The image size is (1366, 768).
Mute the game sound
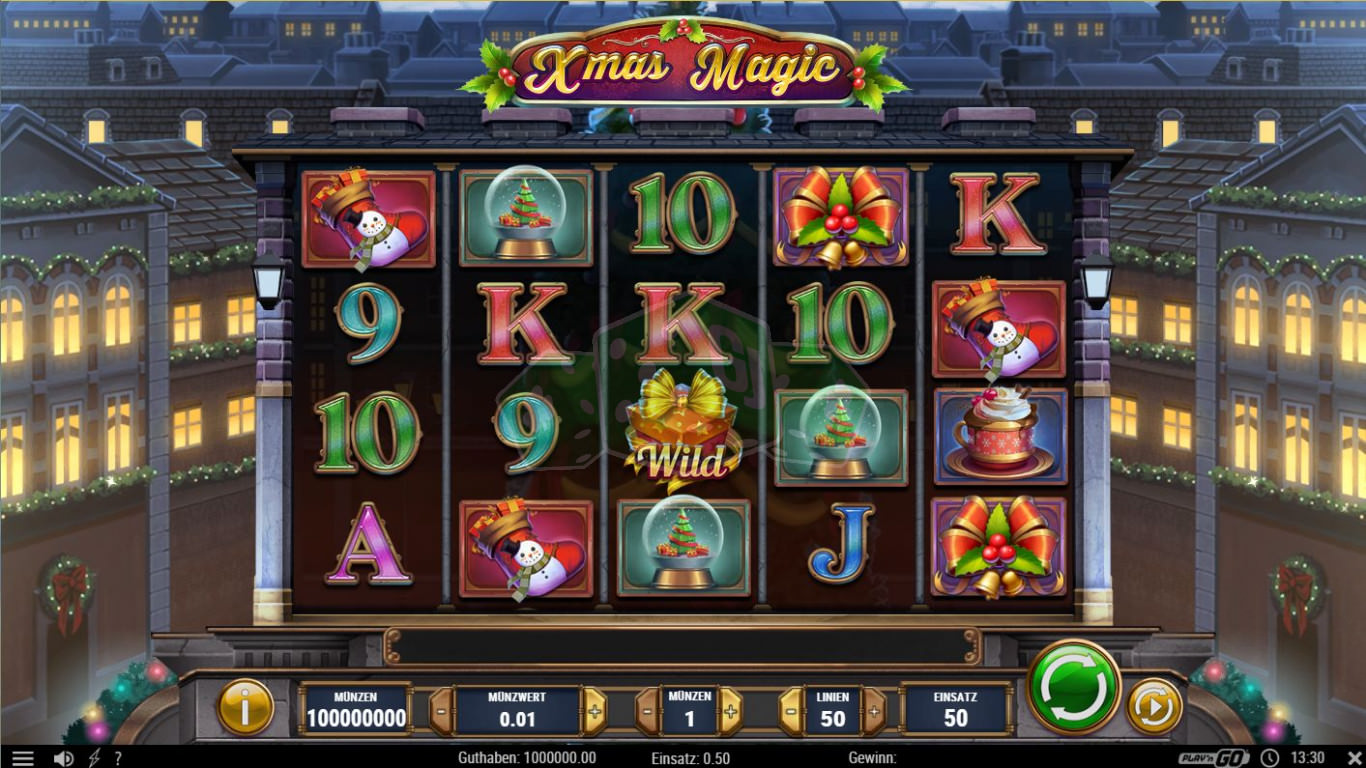click(63, 758)
